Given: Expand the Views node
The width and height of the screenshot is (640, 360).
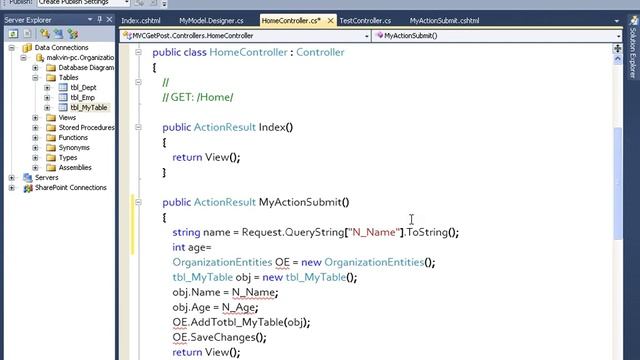Looking at the screenshot, I should coord(36,118).
